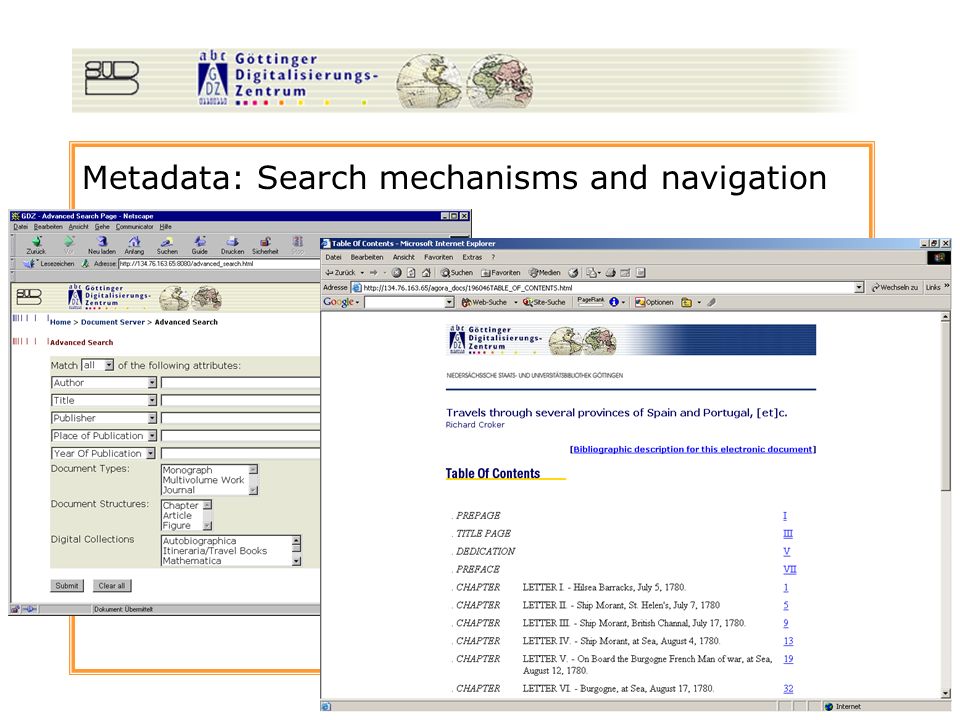Click the Submit button

tap(67, 586)
